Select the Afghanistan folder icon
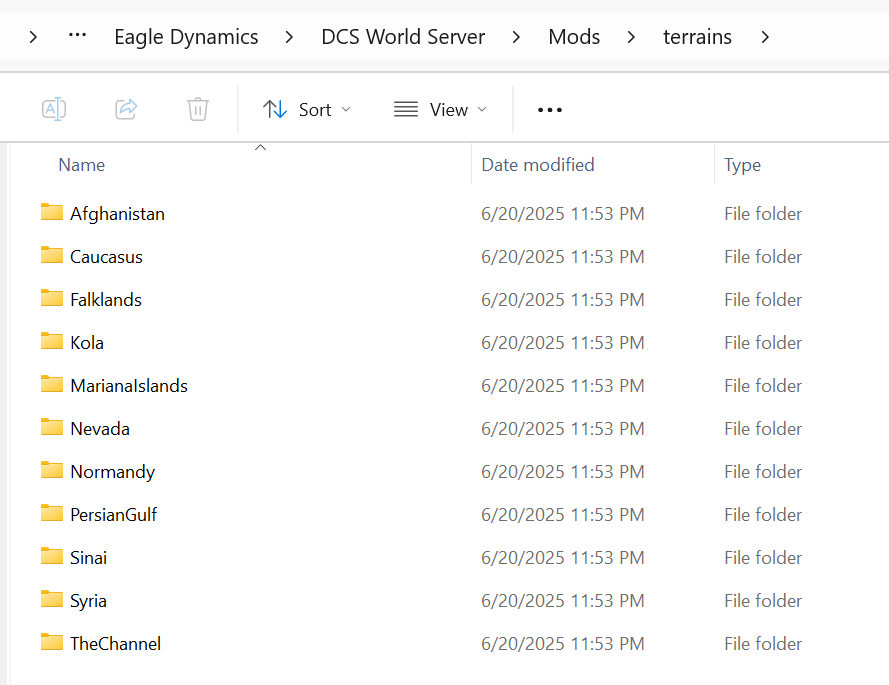889x685 pixels. point(52,212)
